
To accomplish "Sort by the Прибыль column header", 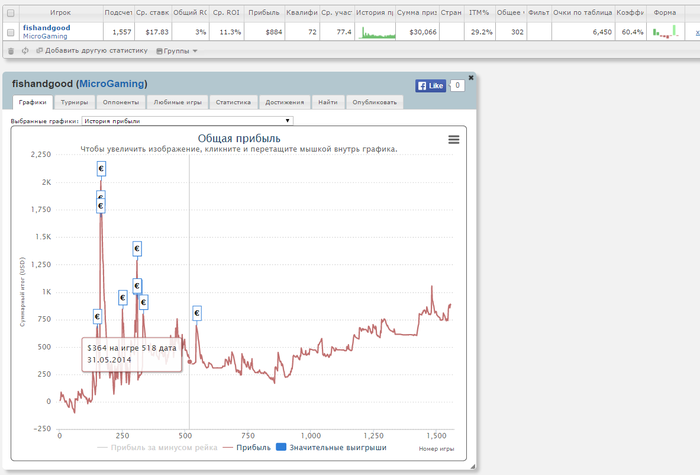I will (264, 13).
